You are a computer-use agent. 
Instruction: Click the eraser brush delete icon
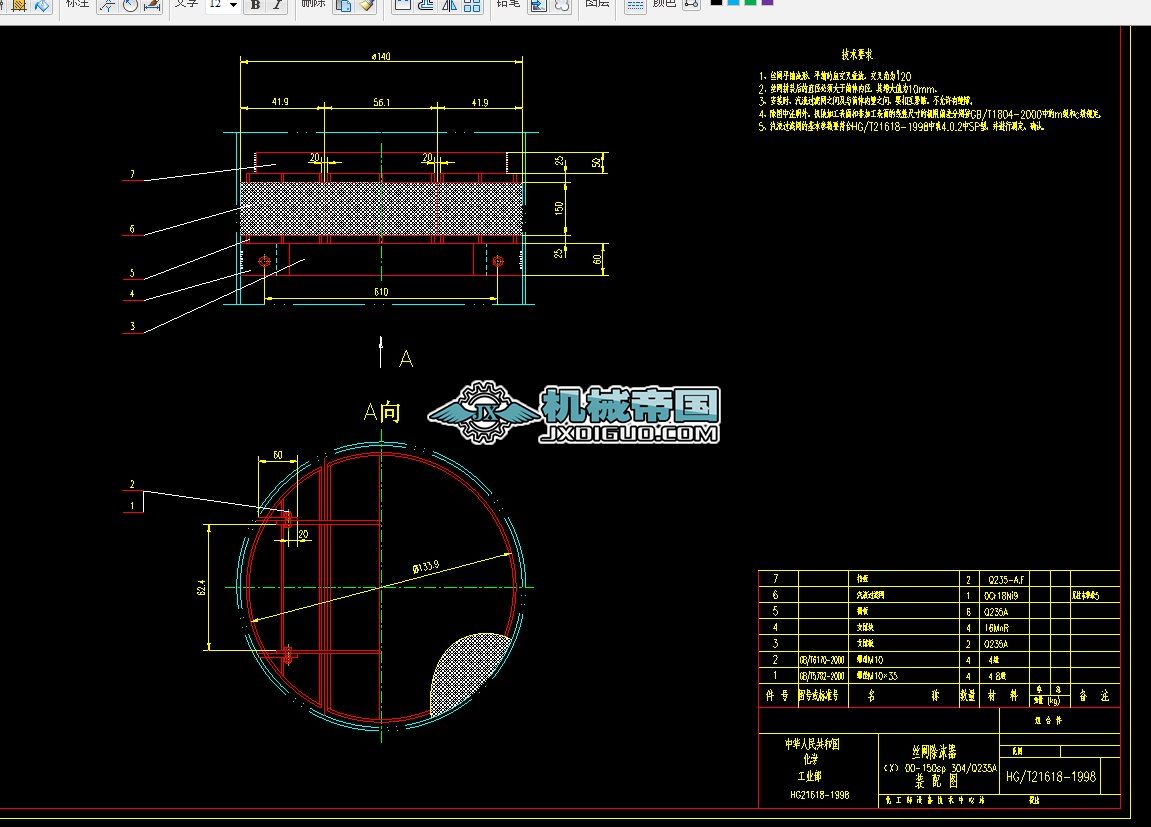point(366,4)
